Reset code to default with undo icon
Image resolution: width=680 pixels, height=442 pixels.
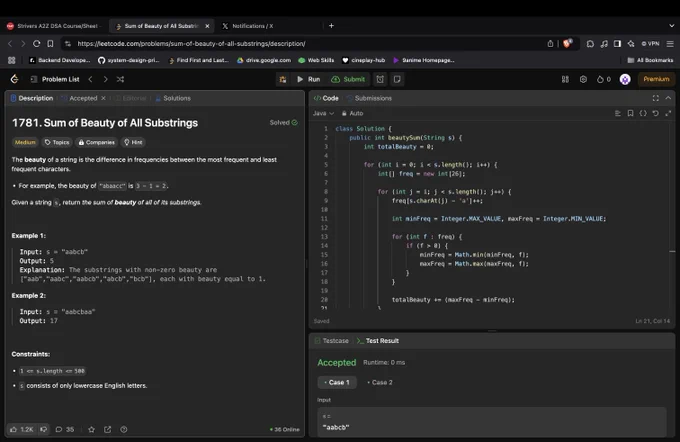pos(655,113)
